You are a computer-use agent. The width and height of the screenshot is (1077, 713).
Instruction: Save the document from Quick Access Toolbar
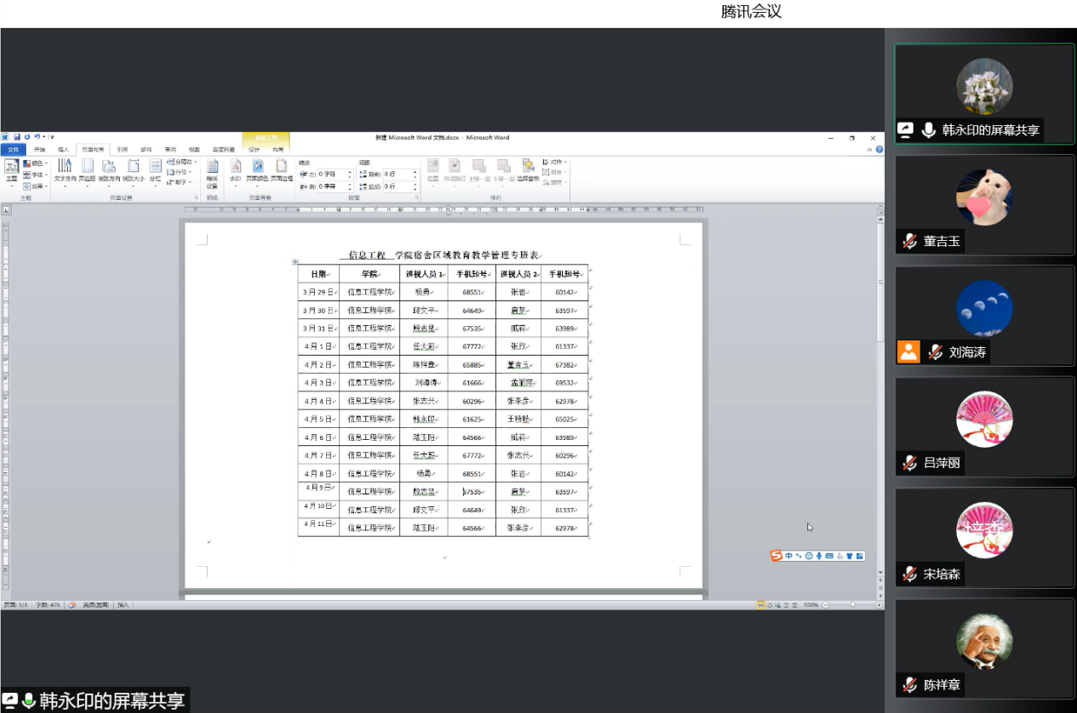coord(17,137)
